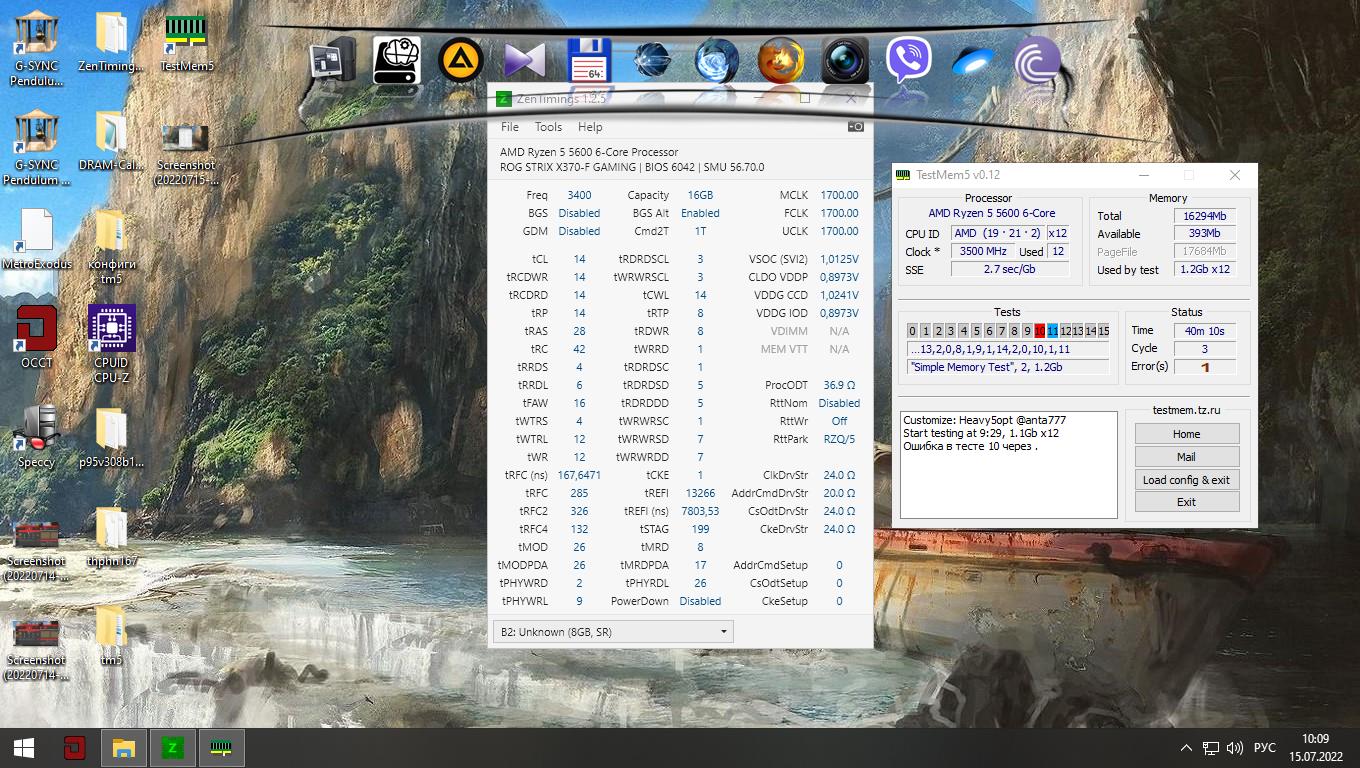Click the Capacity value 16GB
The image size is (1360, 768).
click(700, 195)
